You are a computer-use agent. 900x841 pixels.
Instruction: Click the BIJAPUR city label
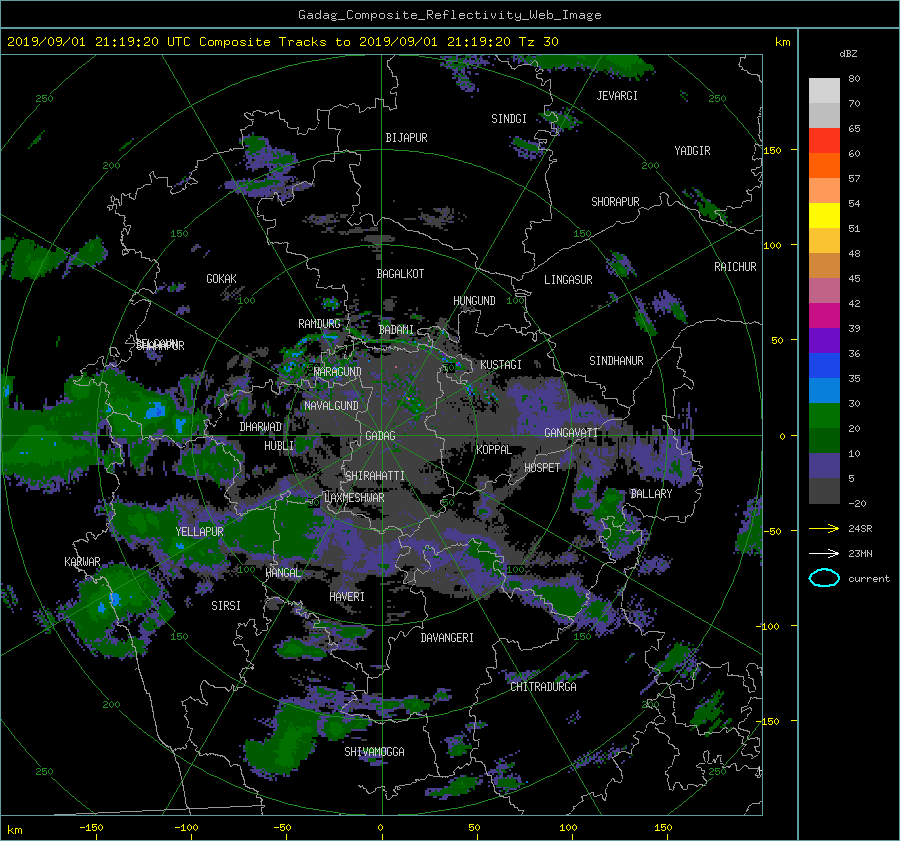pyautogui.click(x=406, y=138)
